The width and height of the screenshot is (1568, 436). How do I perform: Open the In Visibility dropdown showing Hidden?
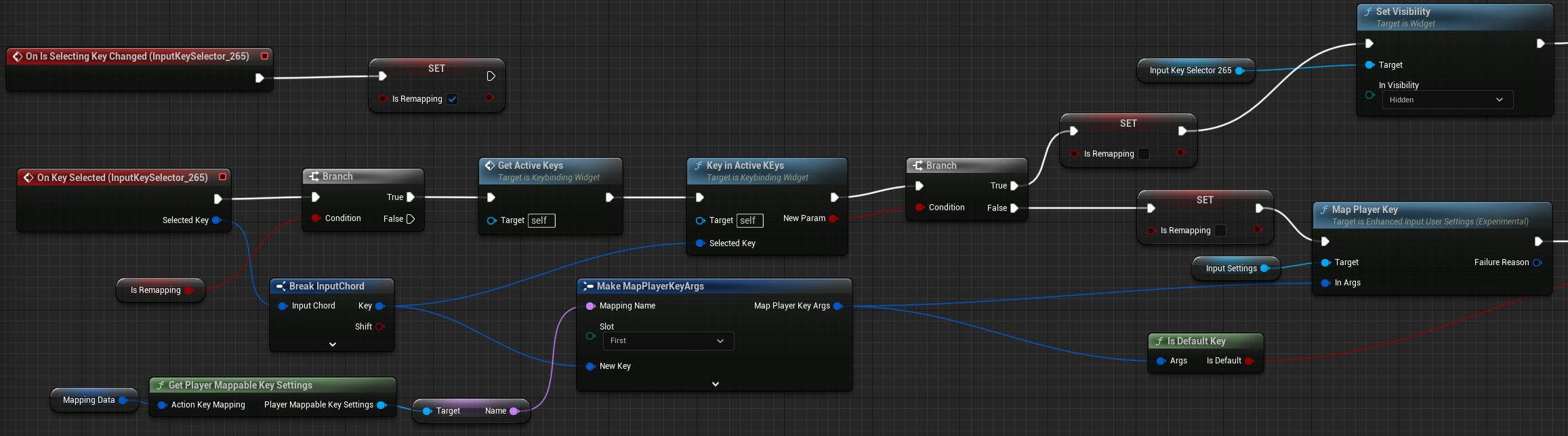[1447, 100]
